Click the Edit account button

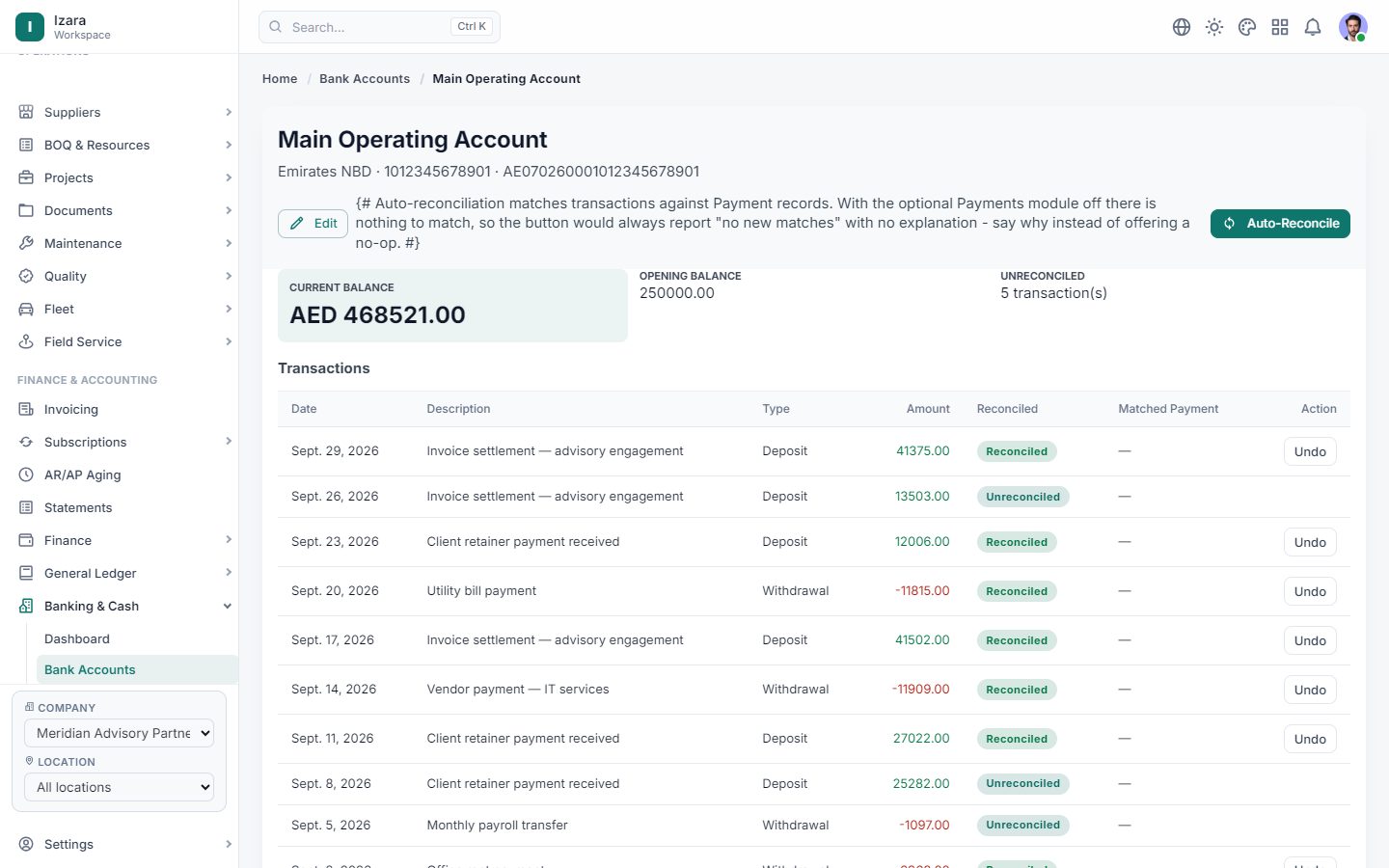tap(313, 223)
